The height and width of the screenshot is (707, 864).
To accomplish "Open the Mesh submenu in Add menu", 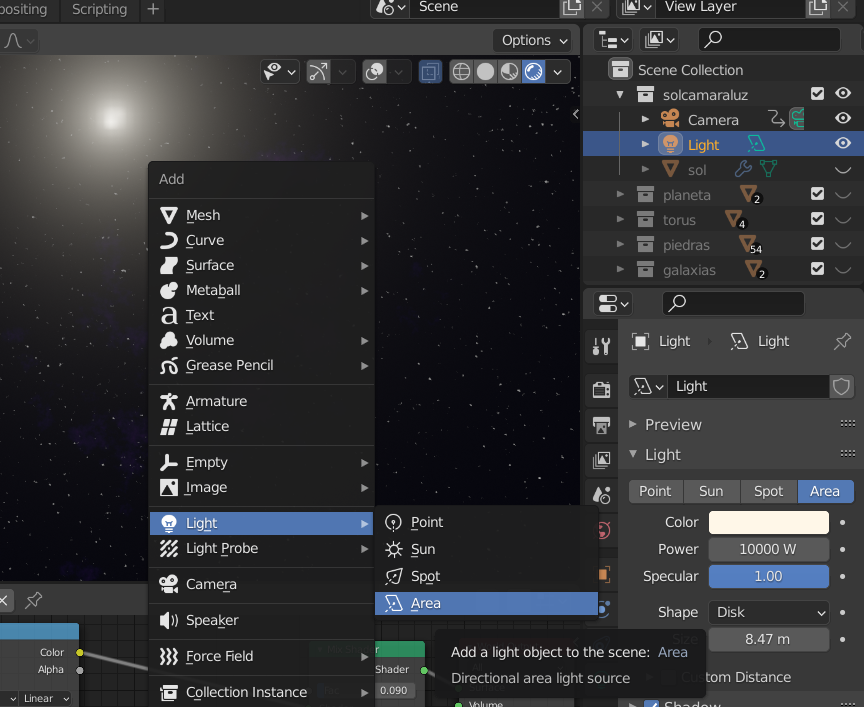I will (x=262, y=215).
